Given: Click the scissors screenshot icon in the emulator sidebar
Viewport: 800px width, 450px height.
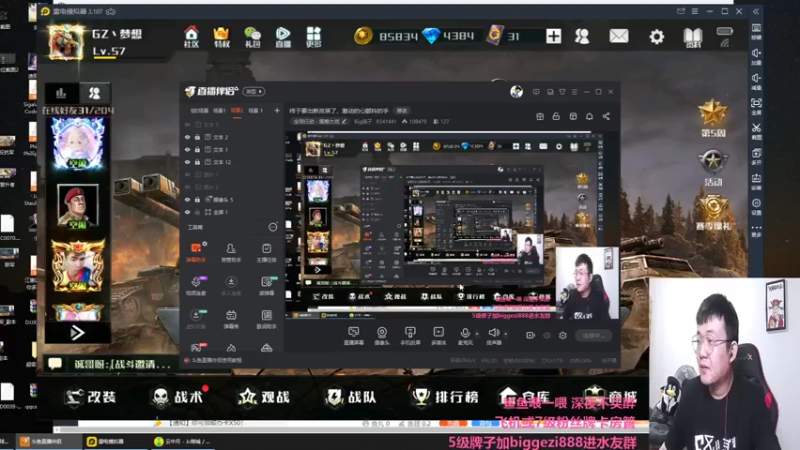Looking at the screenshot, I should click(756, 130).
